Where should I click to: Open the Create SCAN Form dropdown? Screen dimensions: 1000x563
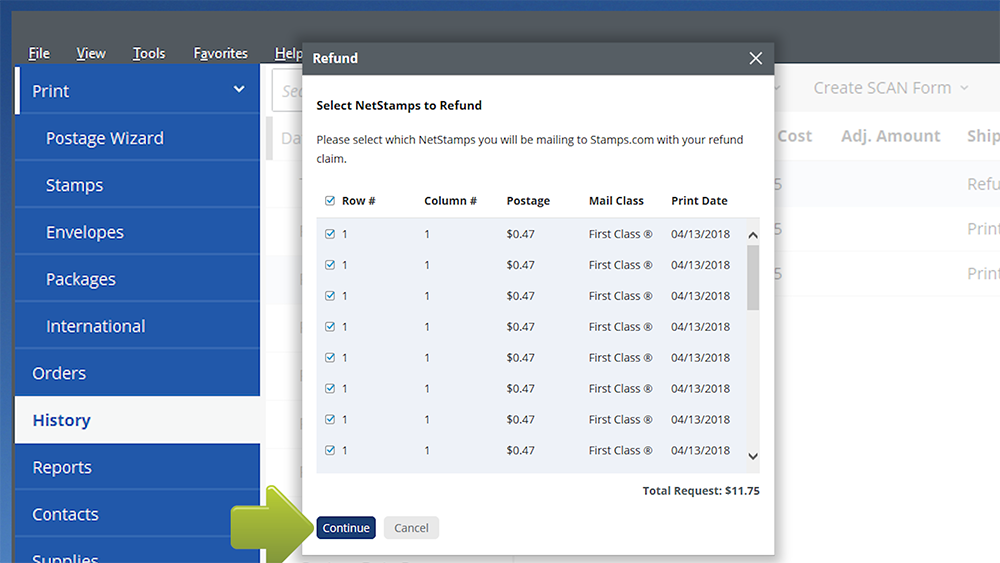[890, 88]
